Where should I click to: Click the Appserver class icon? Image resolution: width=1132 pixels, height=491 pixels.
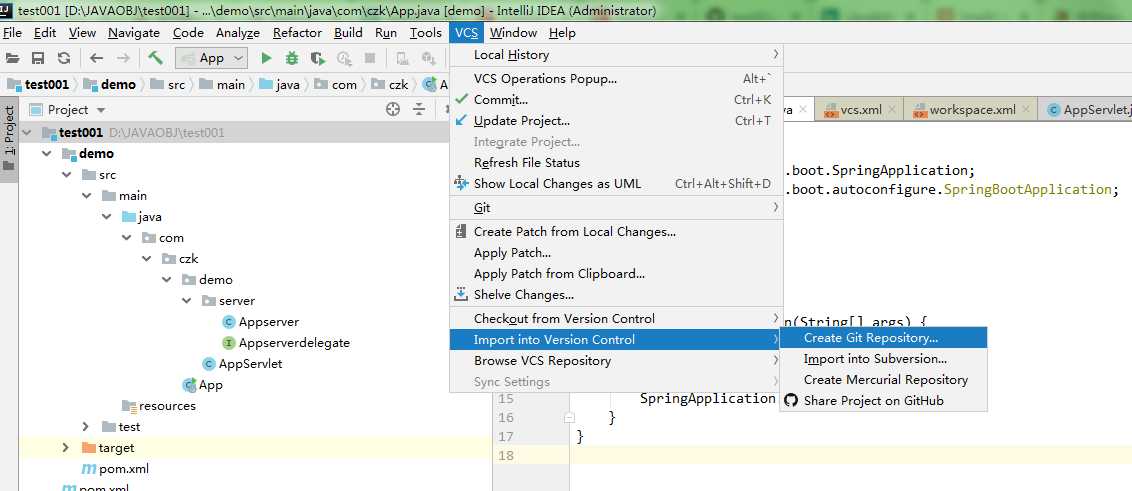click(x=230, y=322)
